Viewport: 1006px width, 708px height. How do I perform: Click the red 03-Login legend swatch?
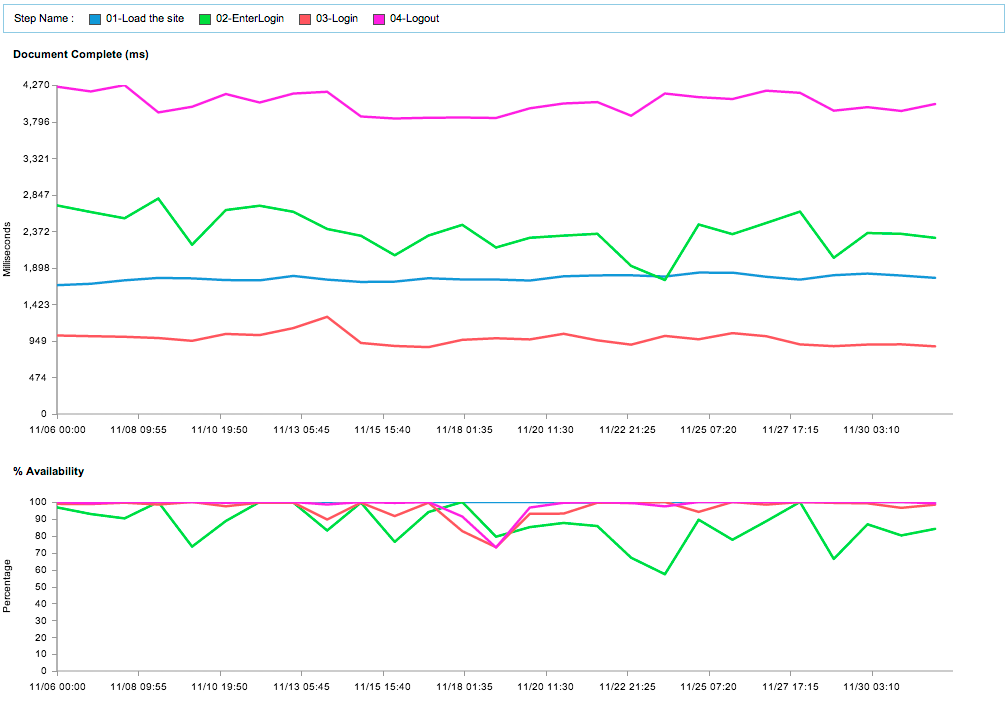point(305,19)
